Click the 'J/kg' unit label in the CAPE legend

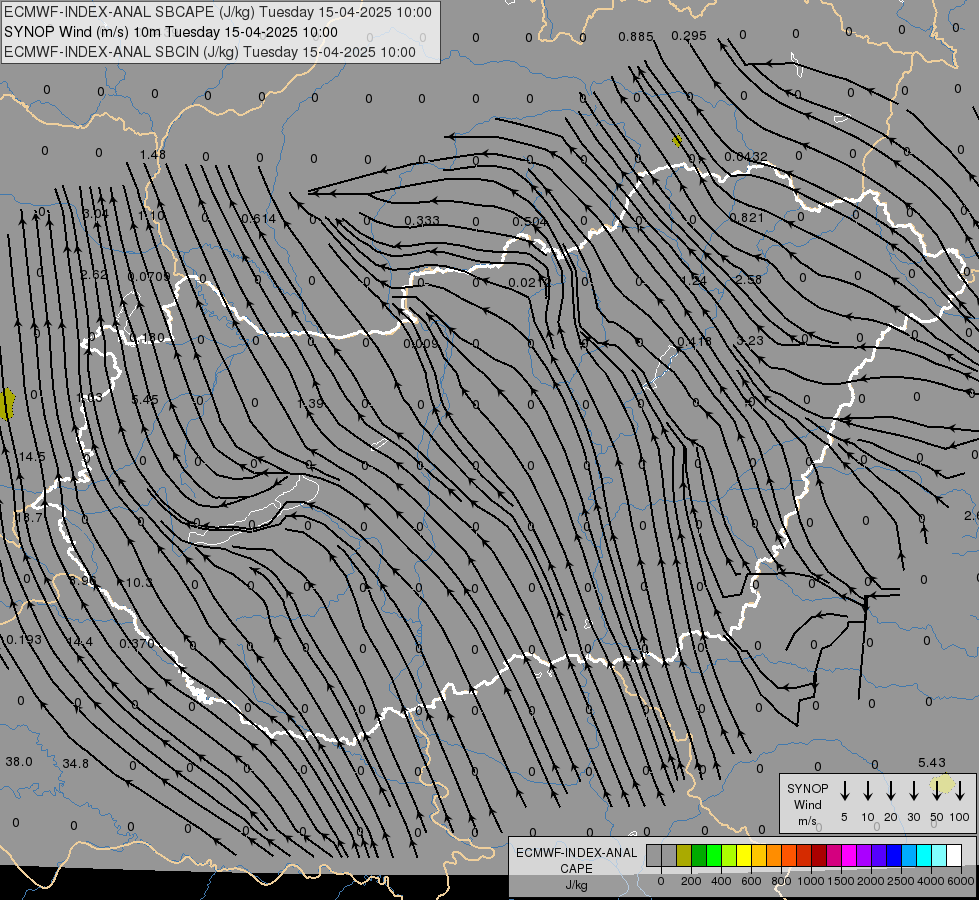[576, 885]
